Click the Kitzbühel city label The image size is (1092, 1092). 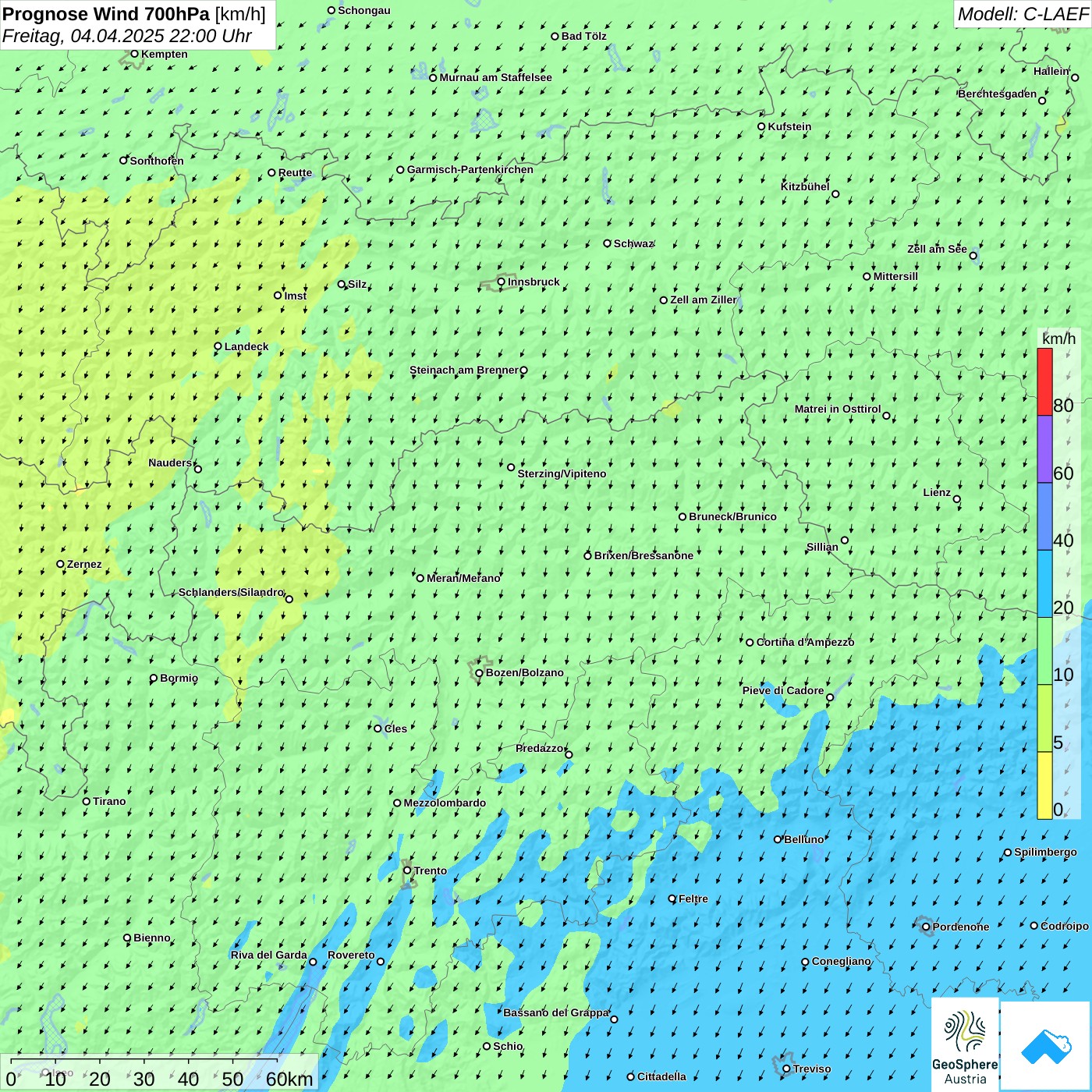(805, 186)
